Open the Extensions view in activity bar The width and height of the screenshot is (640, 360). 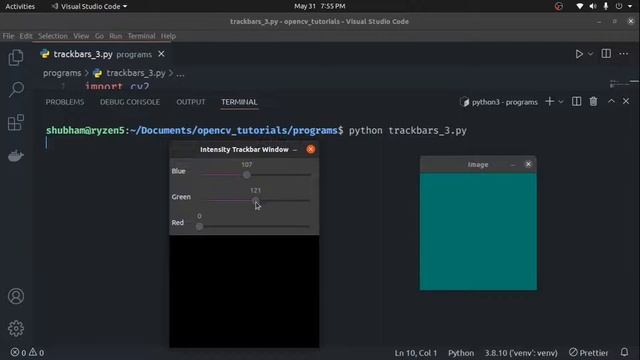[16, 122]
